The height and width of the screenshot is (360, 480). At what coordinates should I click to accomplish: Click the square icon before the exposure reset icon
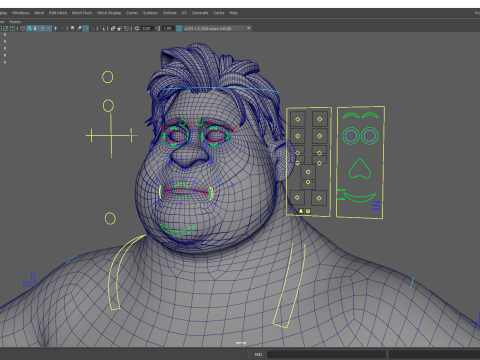point(126,28)
